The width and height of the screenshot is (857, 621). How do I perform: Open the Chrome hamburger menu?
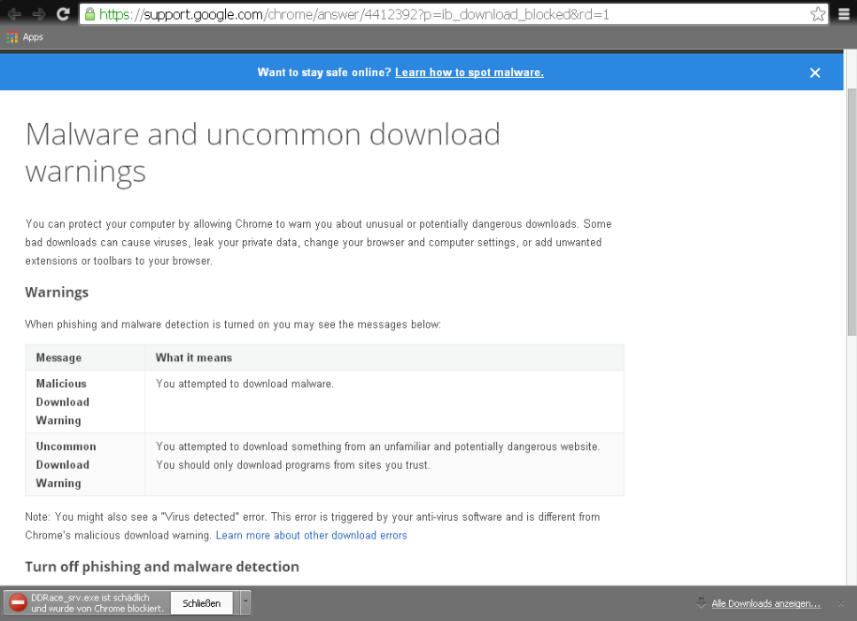844,14
